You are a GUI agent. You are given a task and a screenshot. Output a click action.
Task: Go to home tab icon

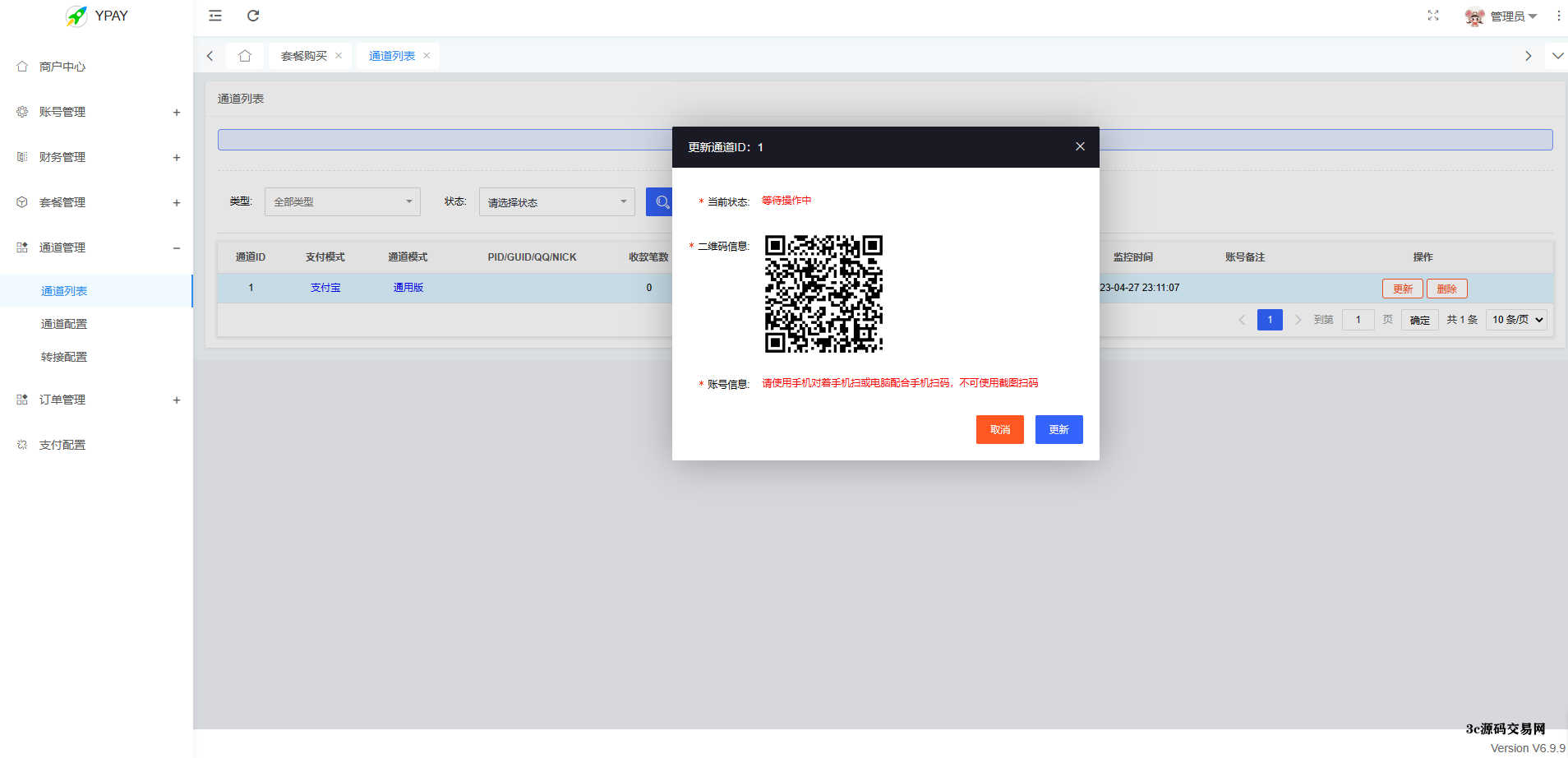coord(245,56)
